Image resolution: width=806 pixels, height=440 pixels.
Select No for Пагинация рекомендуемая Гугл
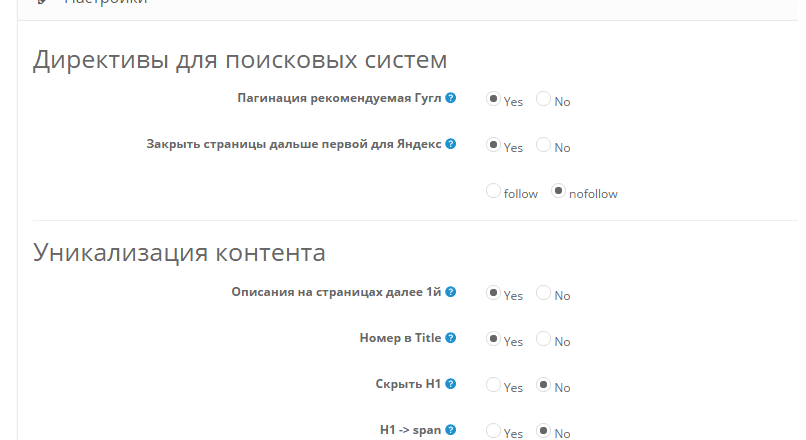pos(543,99)
